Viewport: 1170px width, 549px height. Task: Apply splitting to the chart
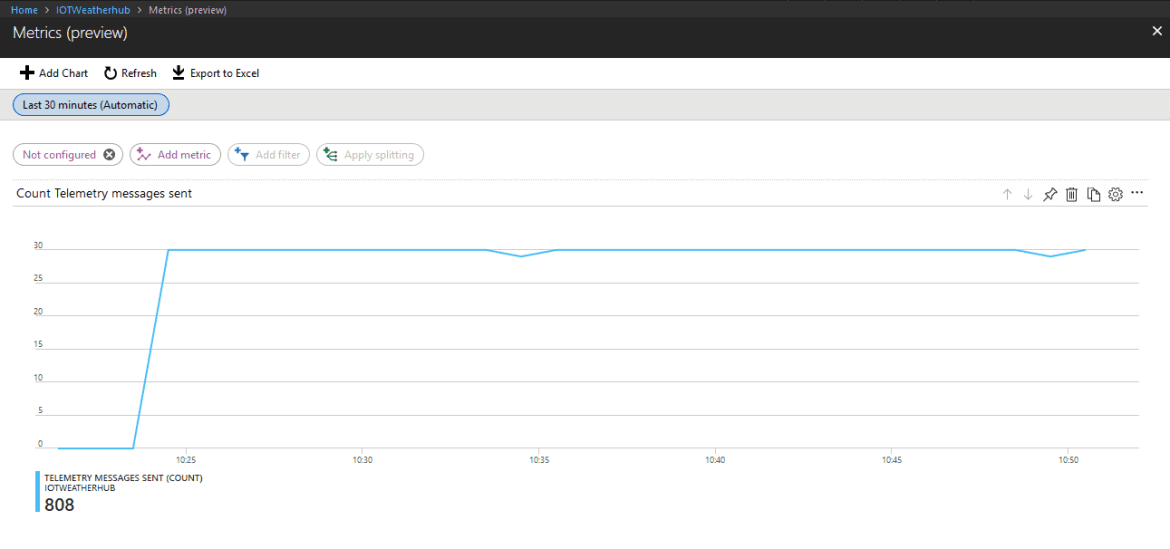(x=370, y=154)
